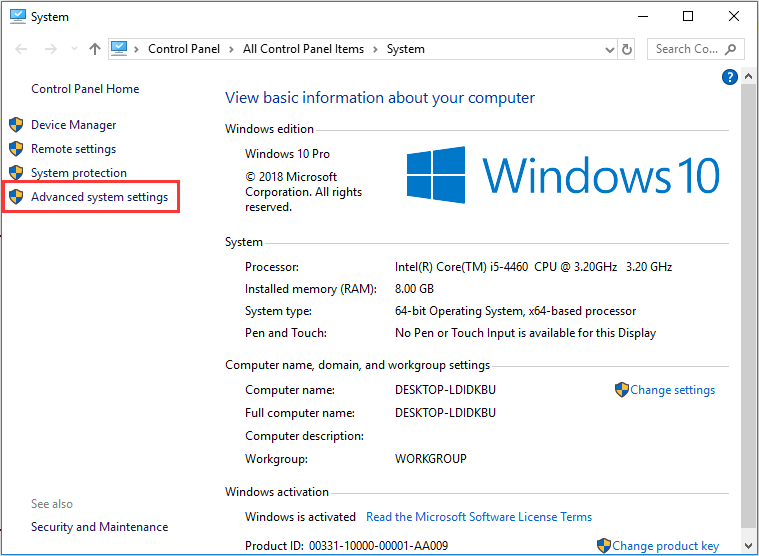Image resolution: width=759 pixels, height=556 pixels.
Task: Click Change settings for computer name
Action: pyautogui.click(x=672, y=390)
